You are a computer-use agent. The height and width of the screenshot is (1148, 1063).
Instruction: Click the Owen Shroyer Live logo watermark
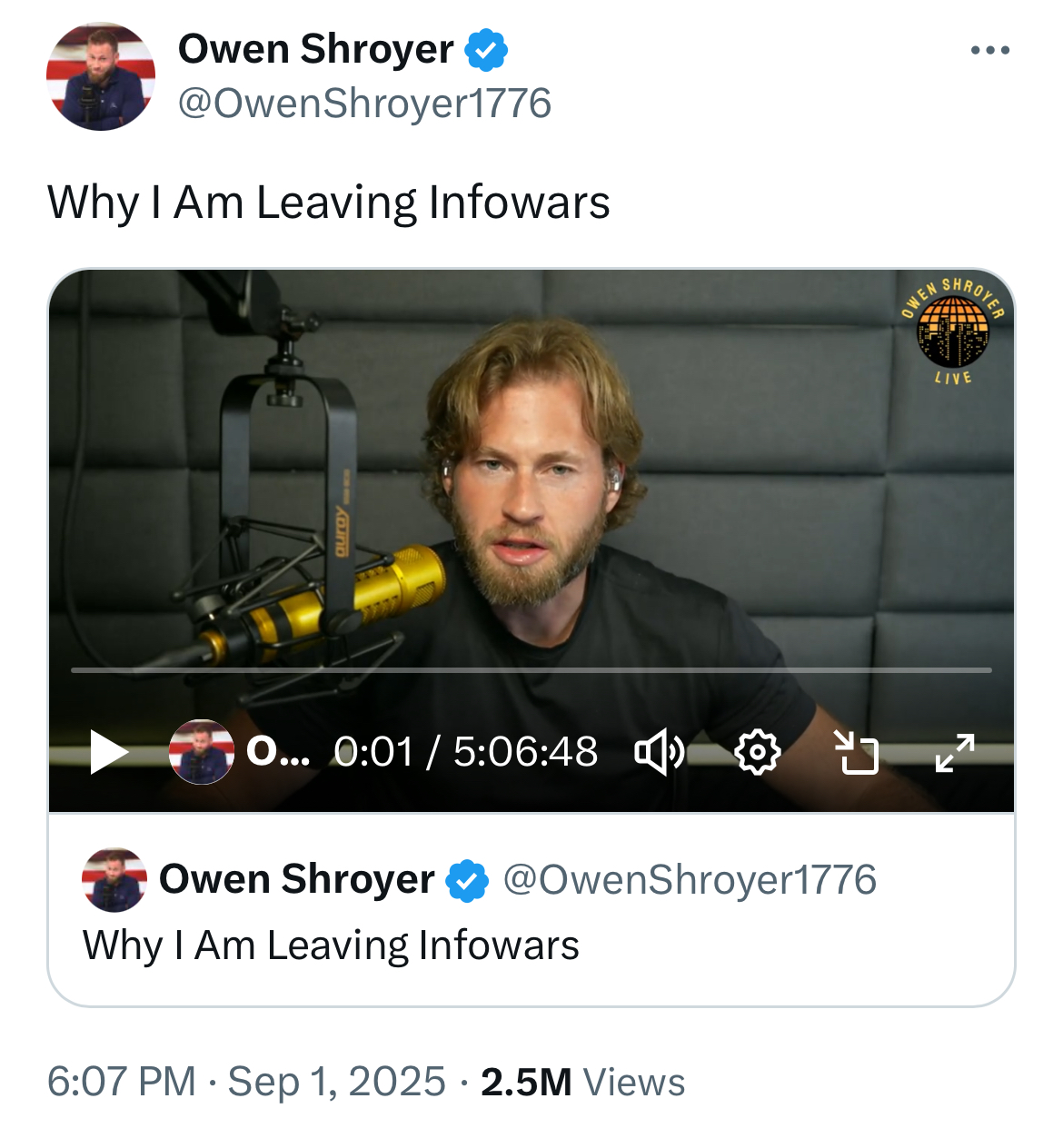click(953, 331)
